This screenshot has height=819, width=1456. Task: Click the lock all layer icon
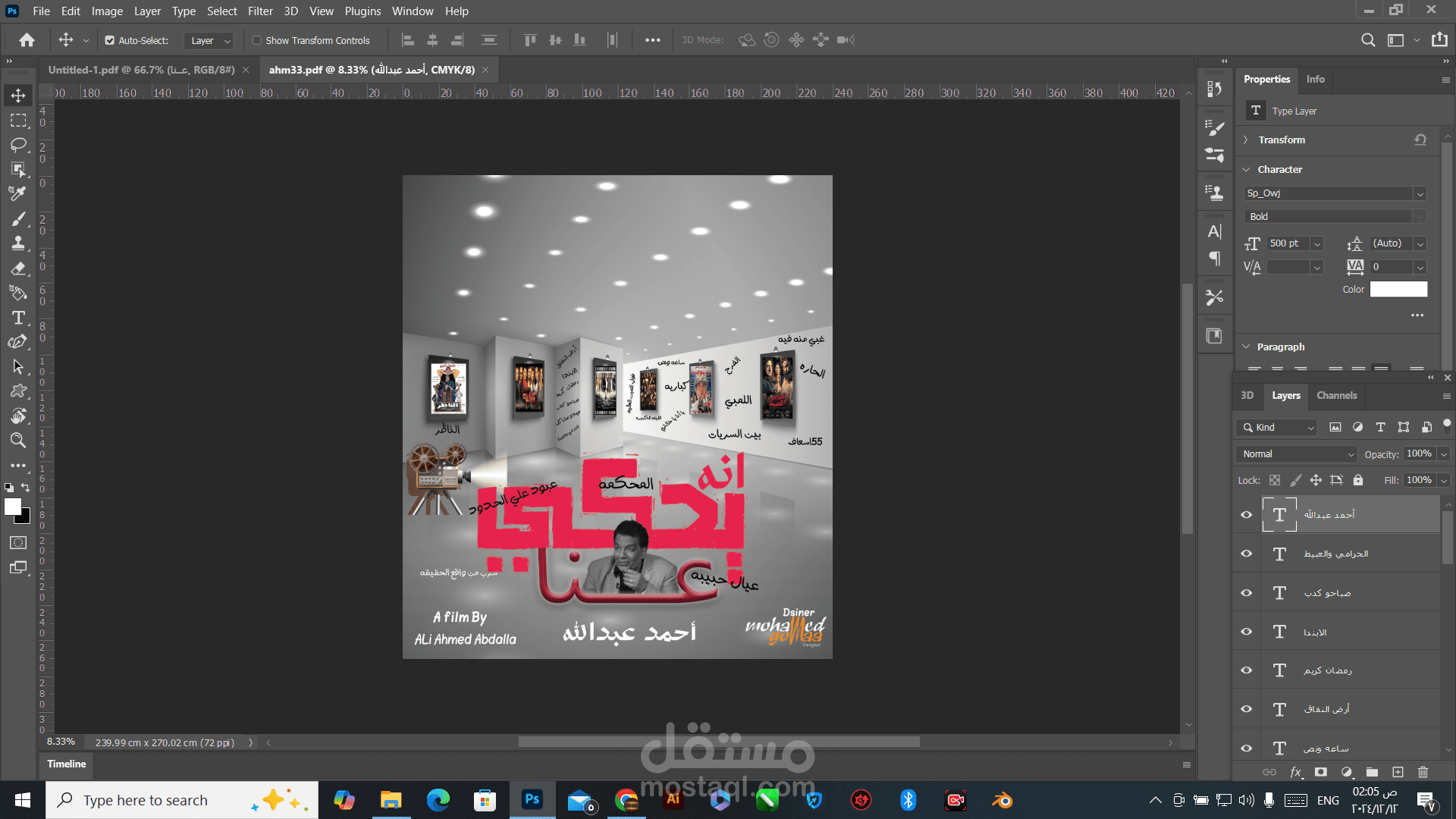pyautogui.click(x=1358, y=480)
